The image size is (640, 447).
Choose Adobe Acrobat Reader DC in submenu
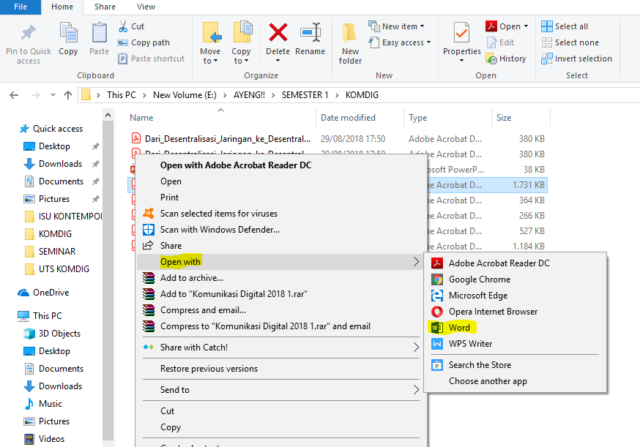click(515, 263)
